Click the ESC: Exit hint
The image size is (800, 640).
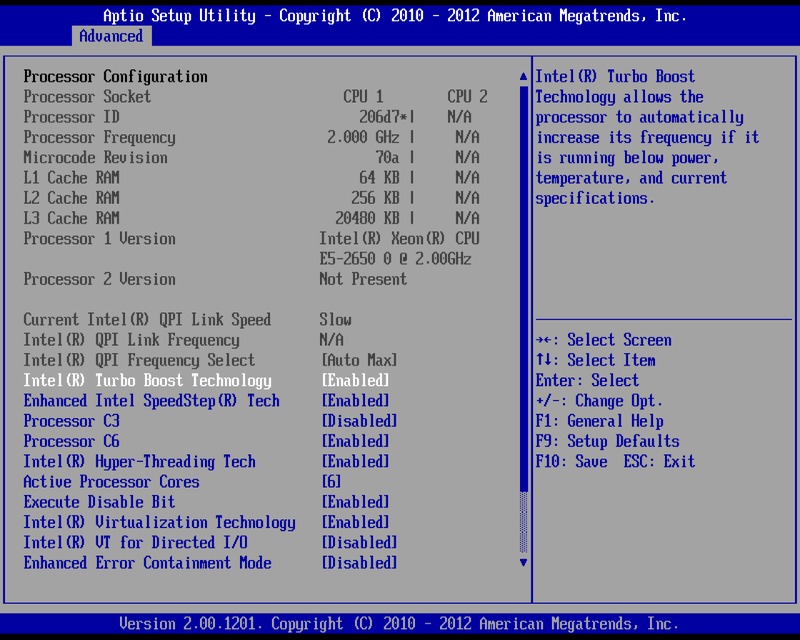click(659, 462)
